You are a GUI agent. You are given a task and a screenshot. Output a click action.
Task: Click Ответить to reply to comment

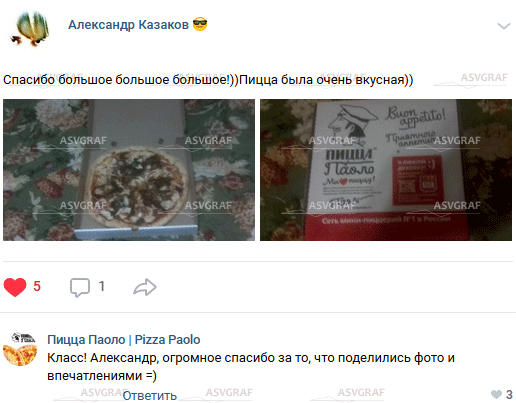click(150, 396)
